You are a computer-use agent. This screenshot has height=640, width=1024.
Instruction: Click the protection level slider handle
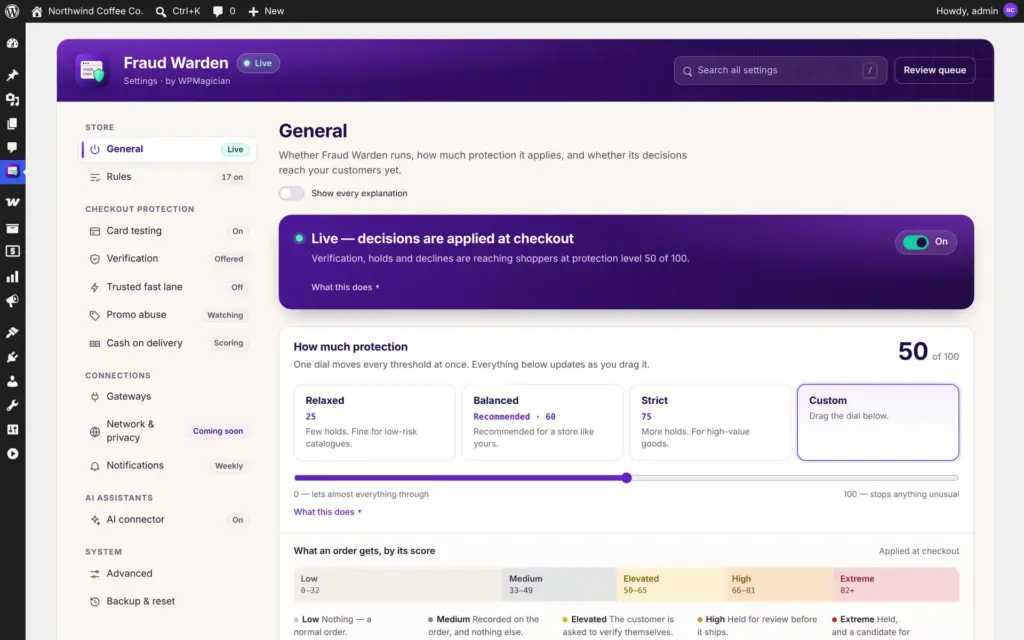pos(626,478)
